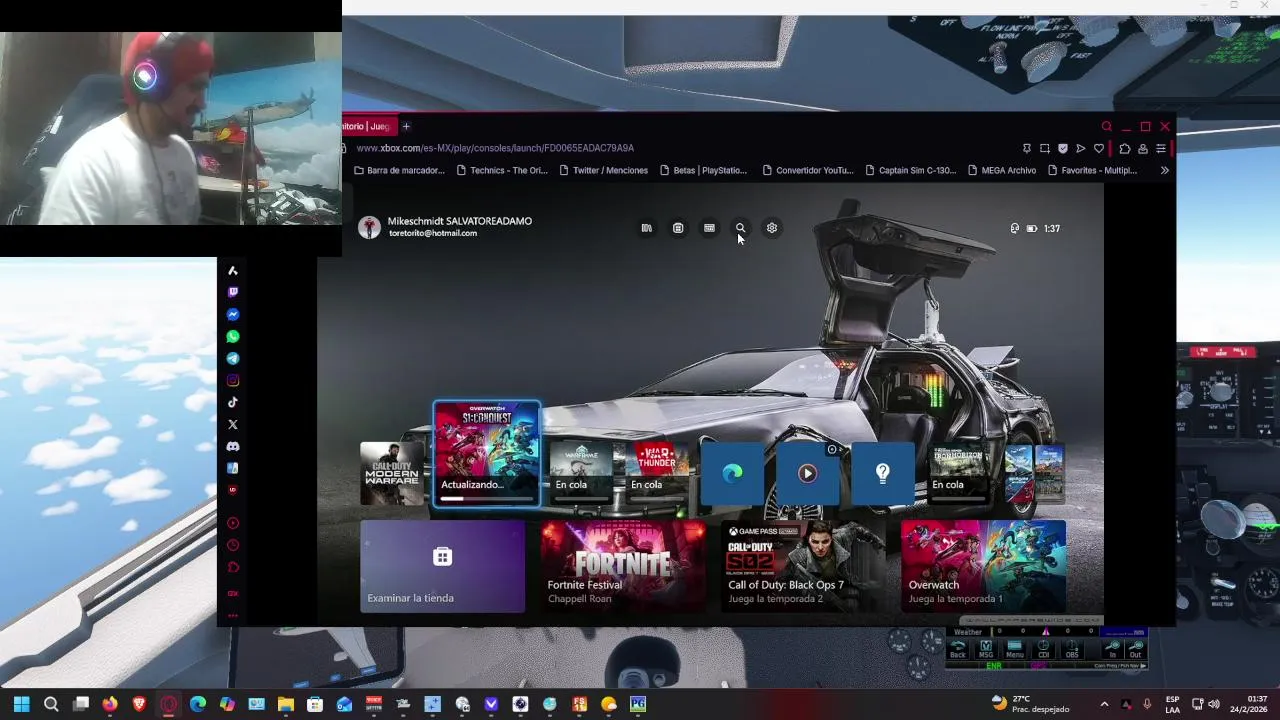Open Windows taskbar search
Screen dimensions: 1280x720
click(x=51, y=704)
